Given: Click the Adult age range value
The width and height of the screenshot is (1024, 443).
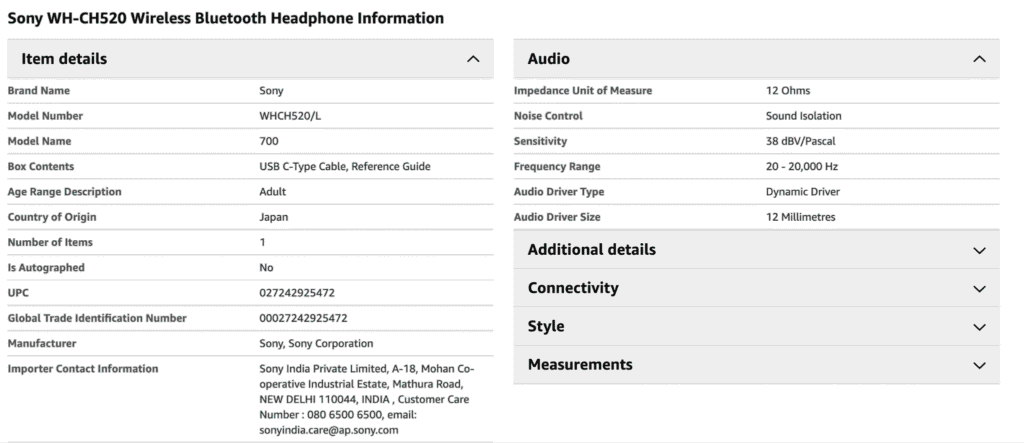Looking at the screenshot, I should tap(272, 192).
